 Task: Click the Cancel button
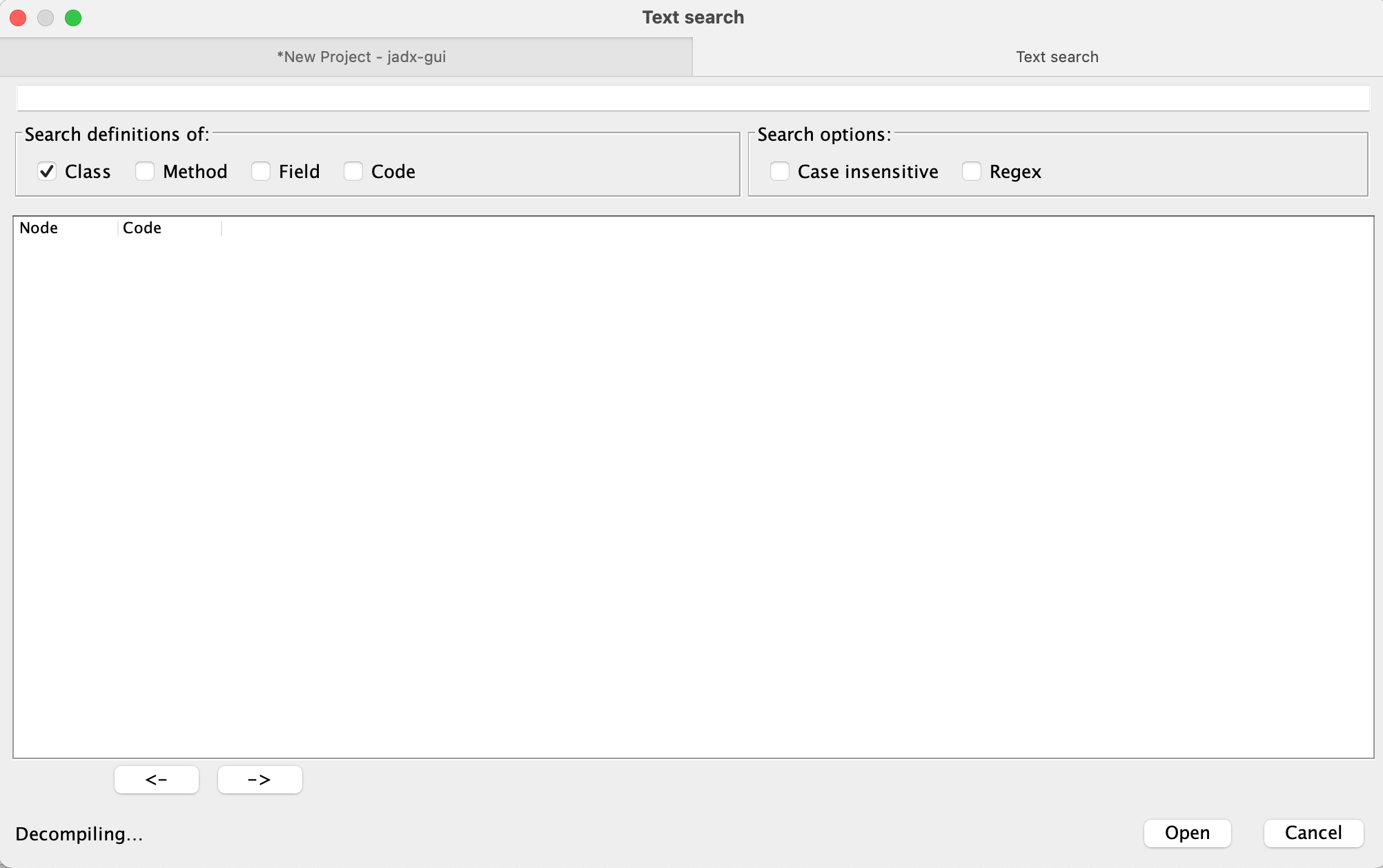tap(1313, 833)
